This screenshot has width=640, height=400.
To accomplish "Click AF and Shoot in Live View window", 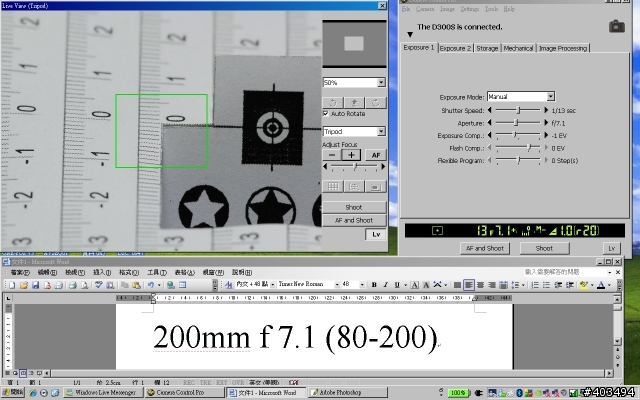I will pyautogui.click(x=354, y=220).
